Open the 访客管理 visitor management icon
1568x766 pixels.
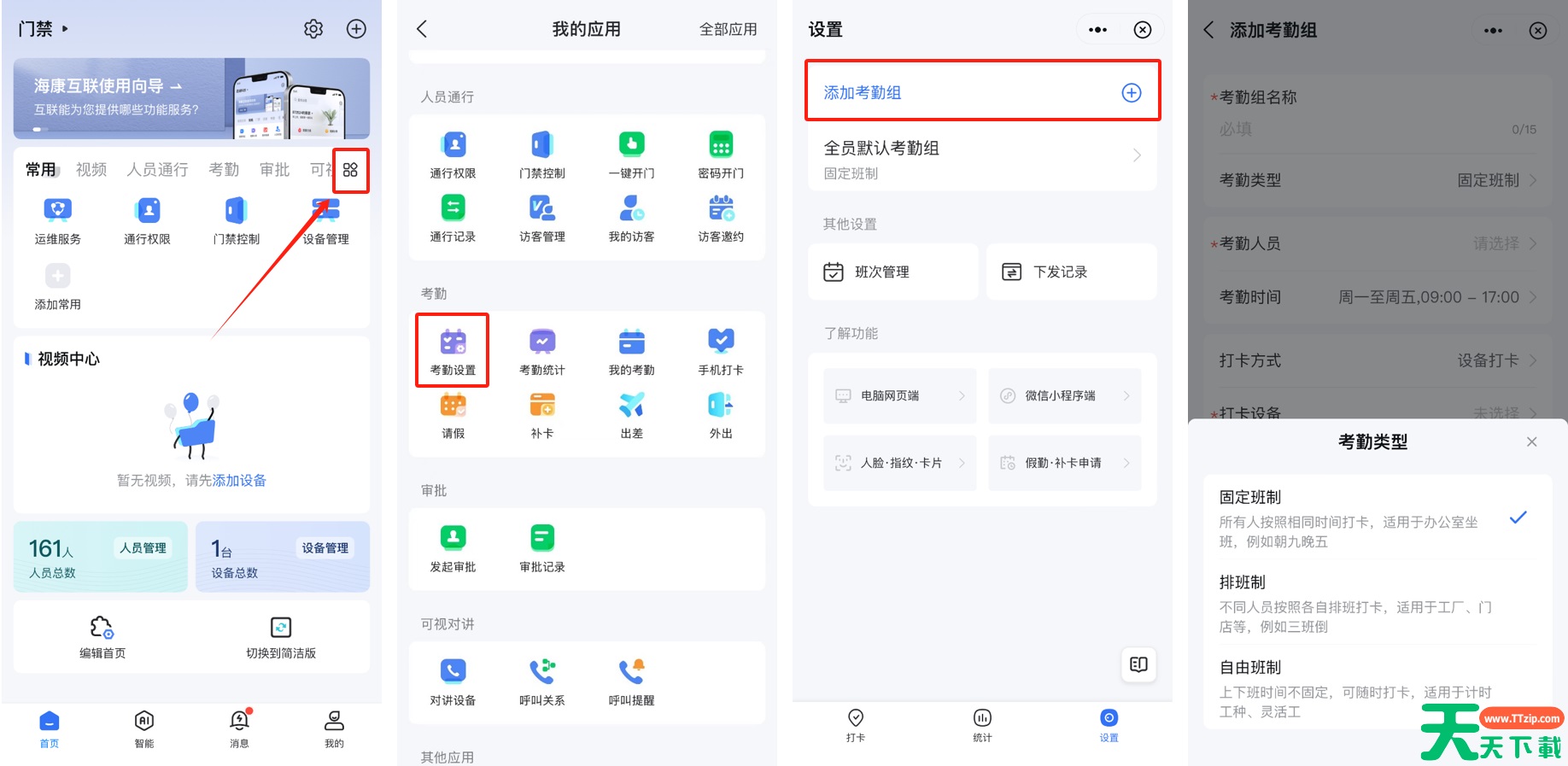coord(541,217)
